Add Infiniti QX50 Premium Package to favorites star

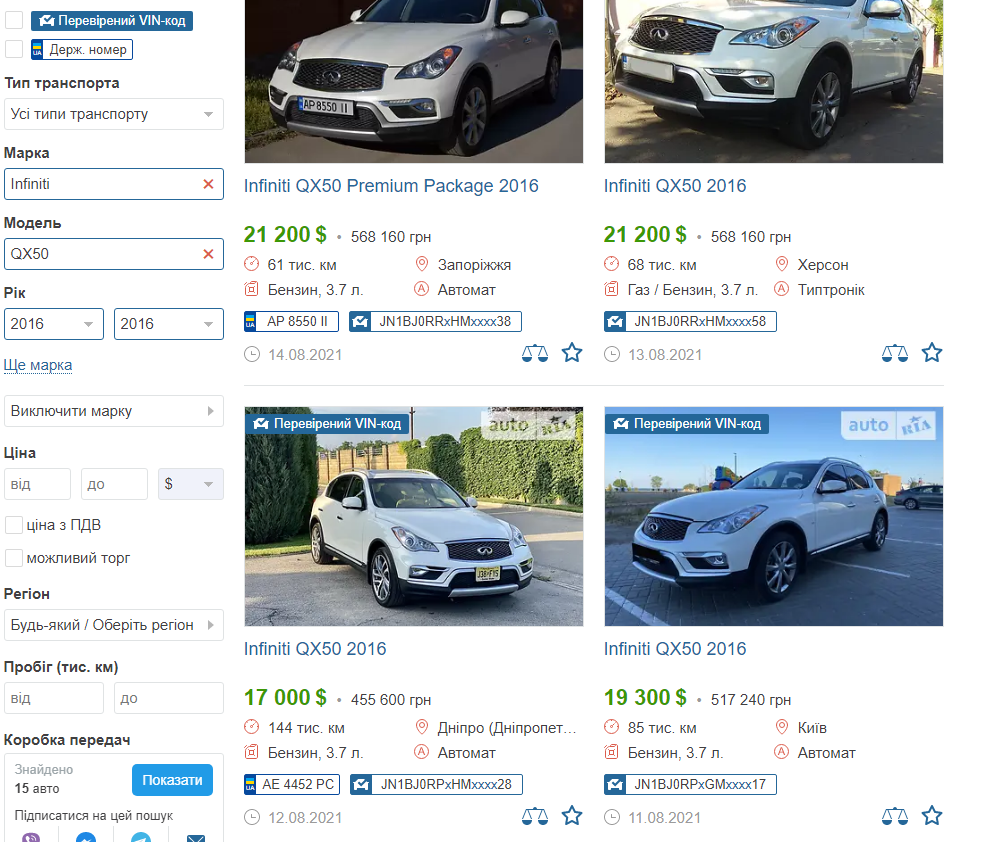click(x=571, y=353)
